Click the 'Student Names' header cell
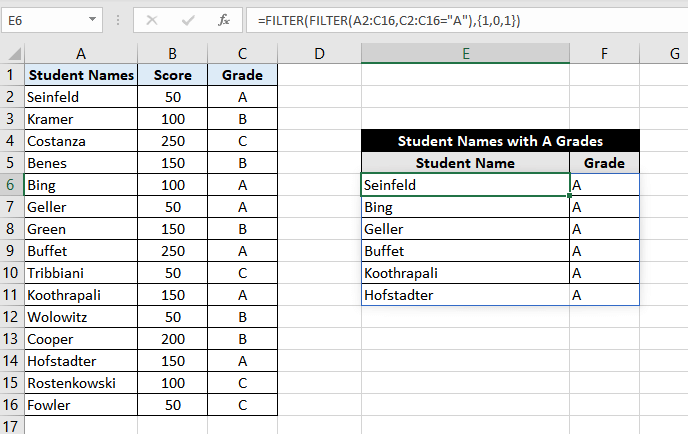The width and height of the screenshot is (688, 434). click(81, 75)
